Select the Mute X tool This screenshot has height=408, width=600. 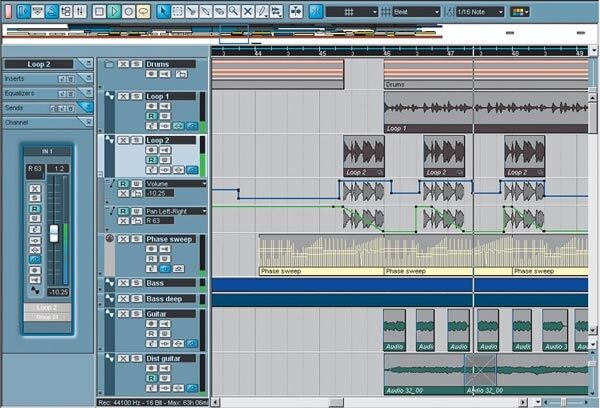248,11
